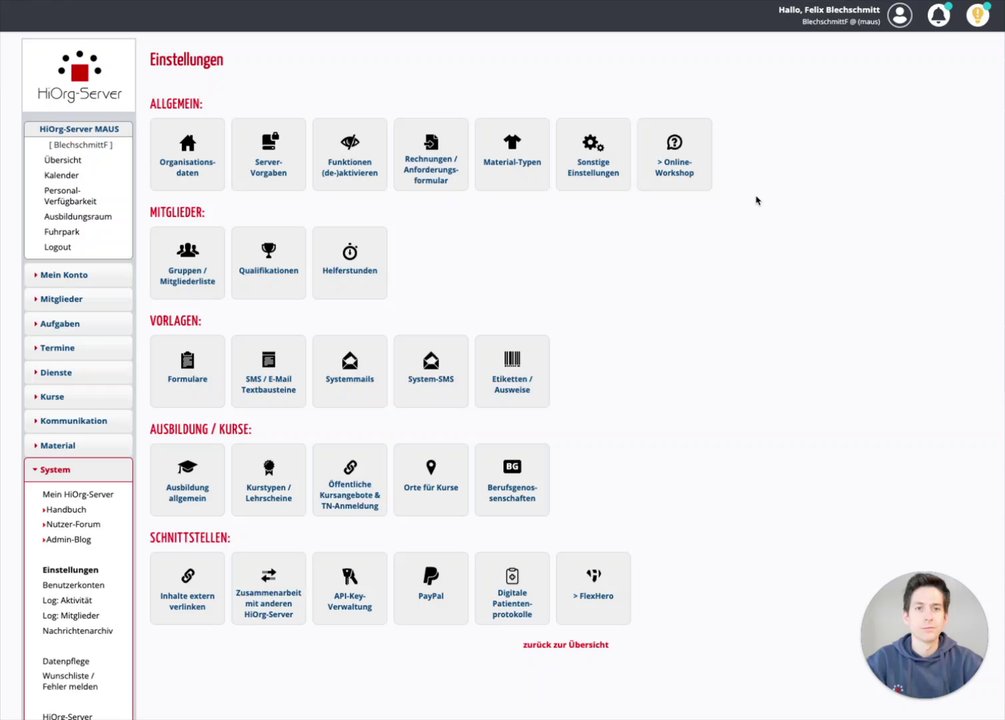Click Logout in the sidebar
This screenshot has height=720, width=1005.
click(x=58, y=247)
